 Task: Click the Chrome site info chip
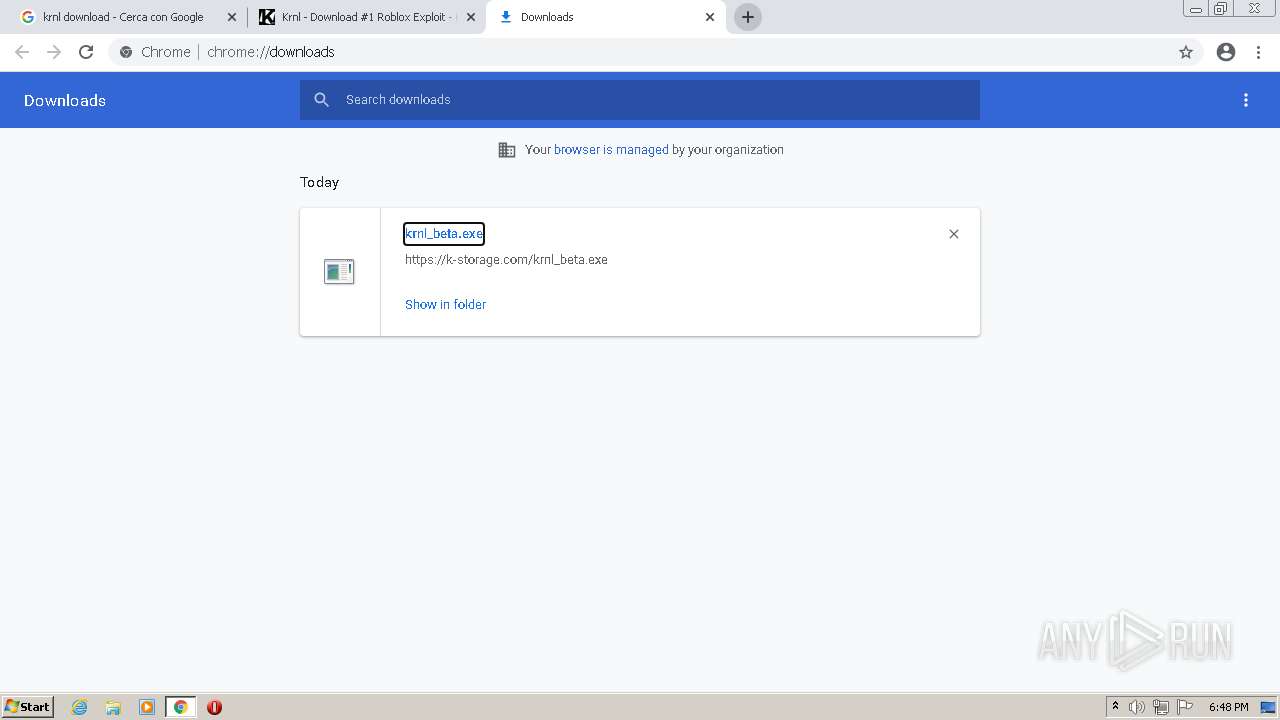(x=155, y=52)
